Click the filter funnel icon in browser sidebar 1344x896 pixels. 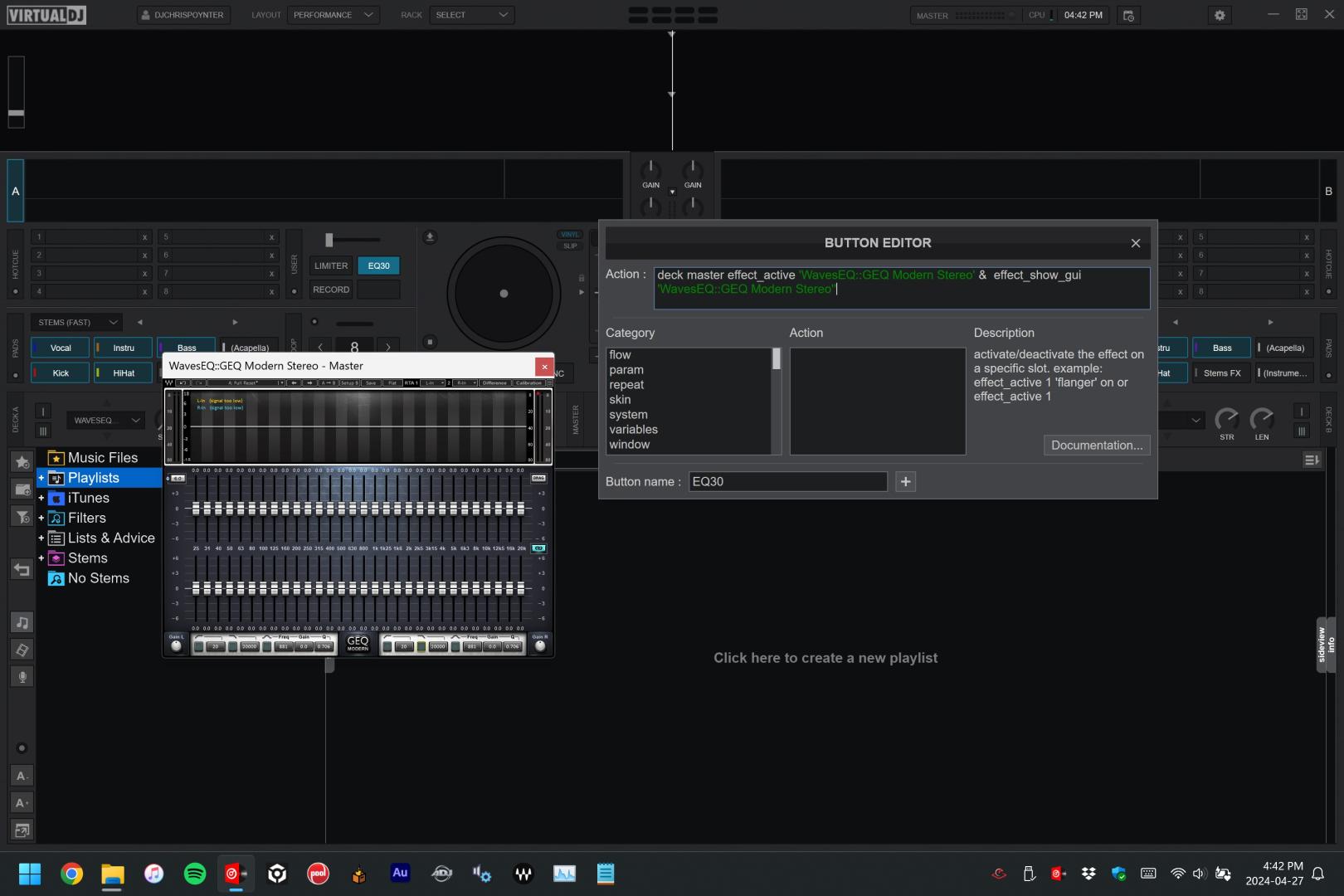[22, 517]
